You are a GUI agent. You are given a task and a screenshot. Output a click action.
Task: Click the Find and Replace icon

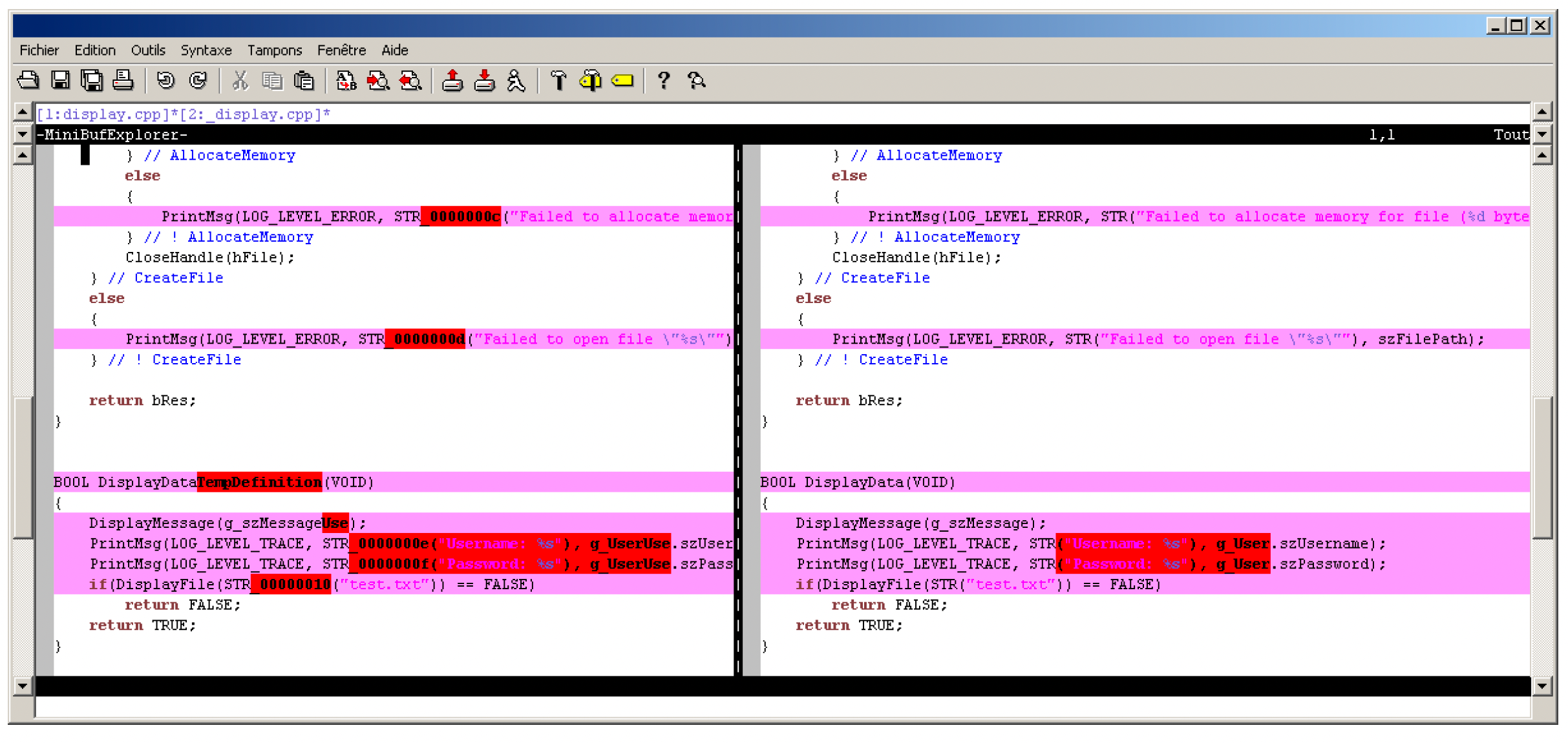coord(346,81)
